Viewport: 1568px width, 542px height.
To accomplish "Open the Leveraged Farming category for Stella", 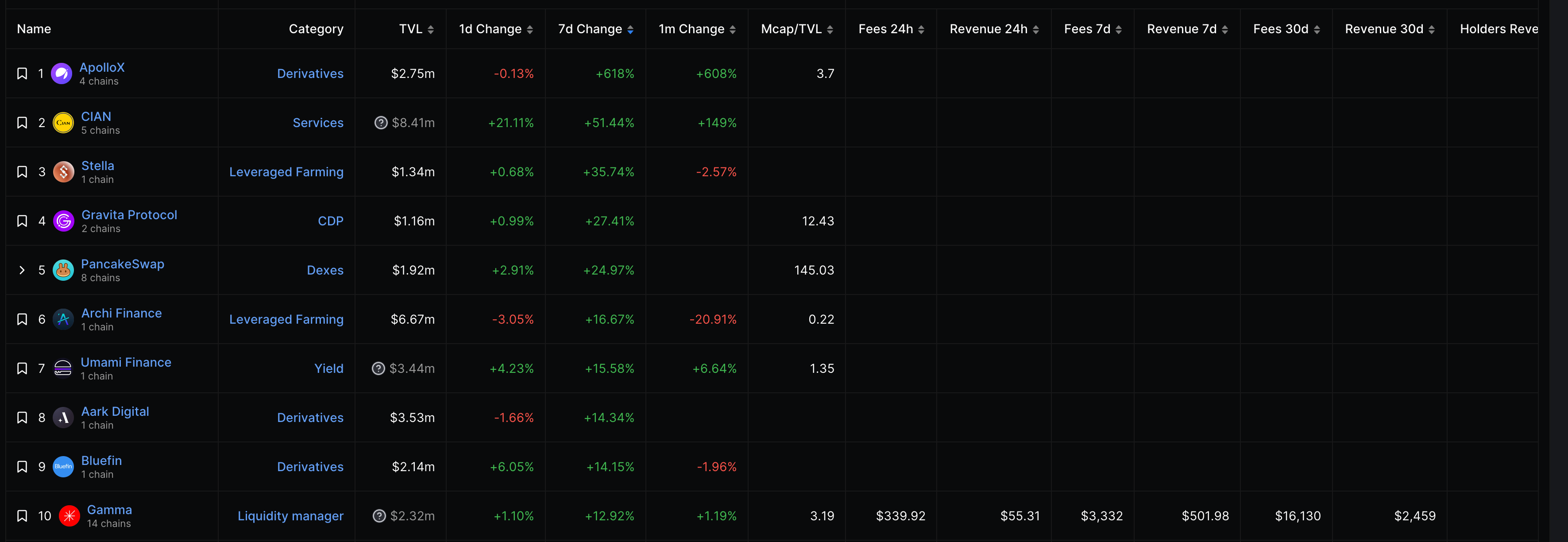I will click(286, 172).
